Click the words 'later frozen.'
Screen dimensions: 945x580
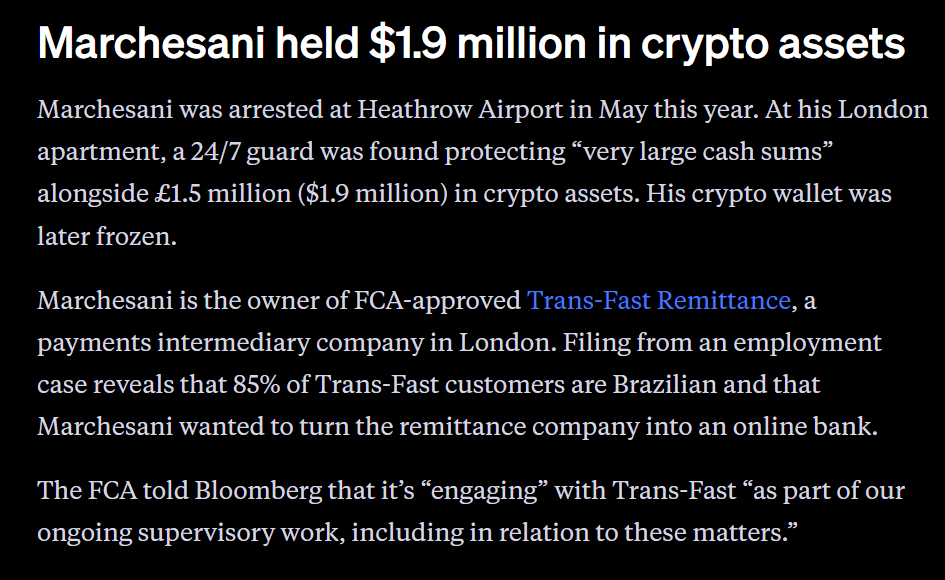[107, 236]
